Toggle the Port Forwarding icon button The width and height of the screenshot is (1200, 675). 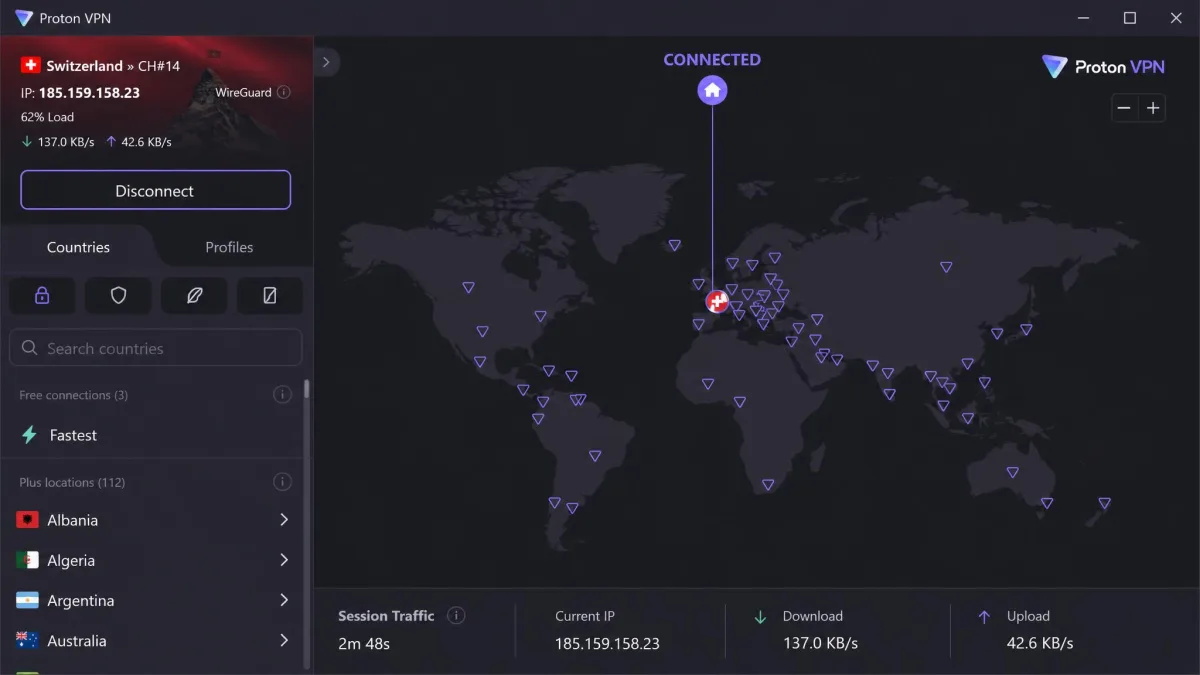tap(270, 296)
